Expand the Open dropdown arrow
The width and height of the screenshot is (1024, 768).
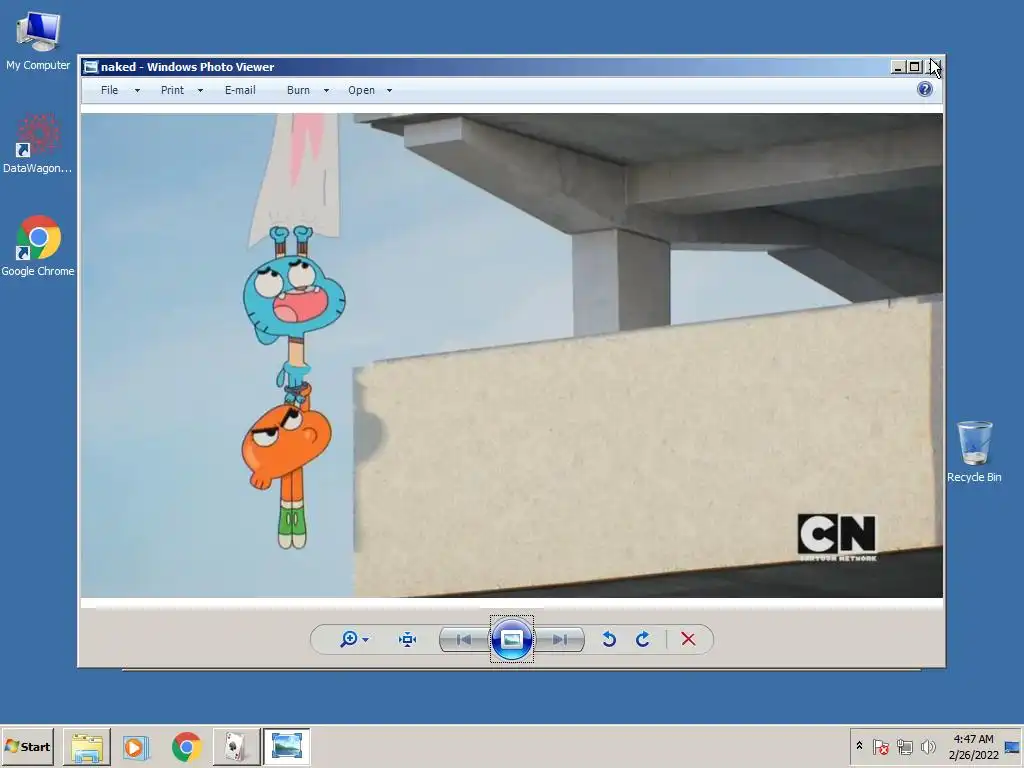(x=390, y=91)
